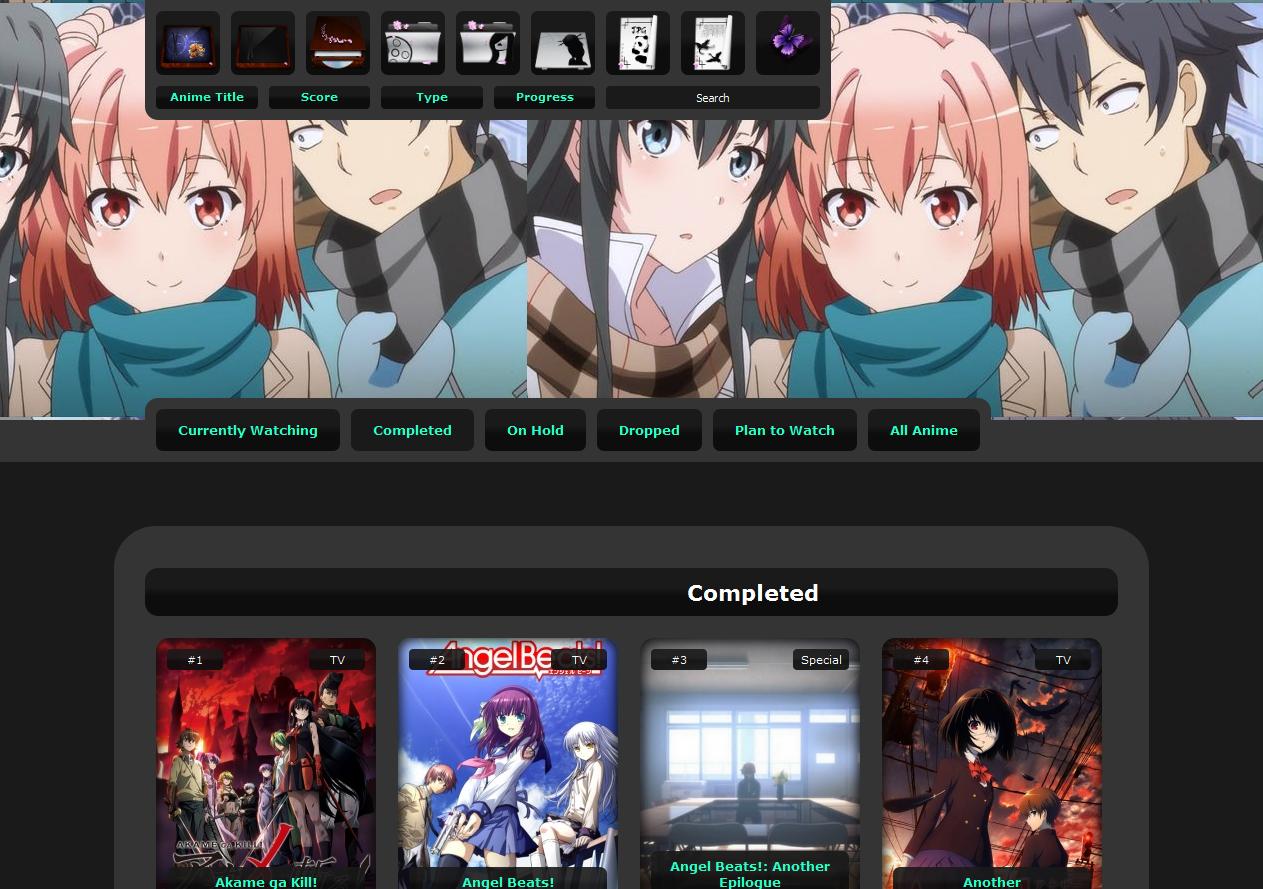Sort list by Anime Title

(207, 97)
